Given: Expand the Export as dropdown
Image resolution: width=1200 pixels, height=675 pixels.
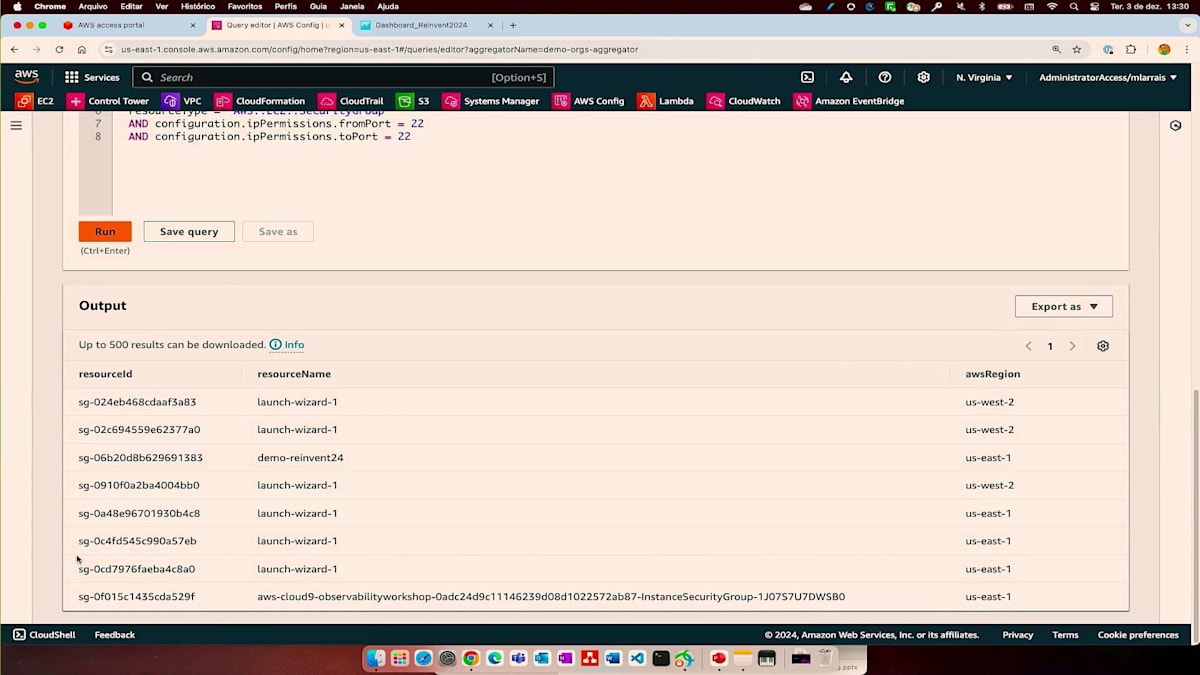Looking at the screenshot, I should click(x=1064, y=306).
